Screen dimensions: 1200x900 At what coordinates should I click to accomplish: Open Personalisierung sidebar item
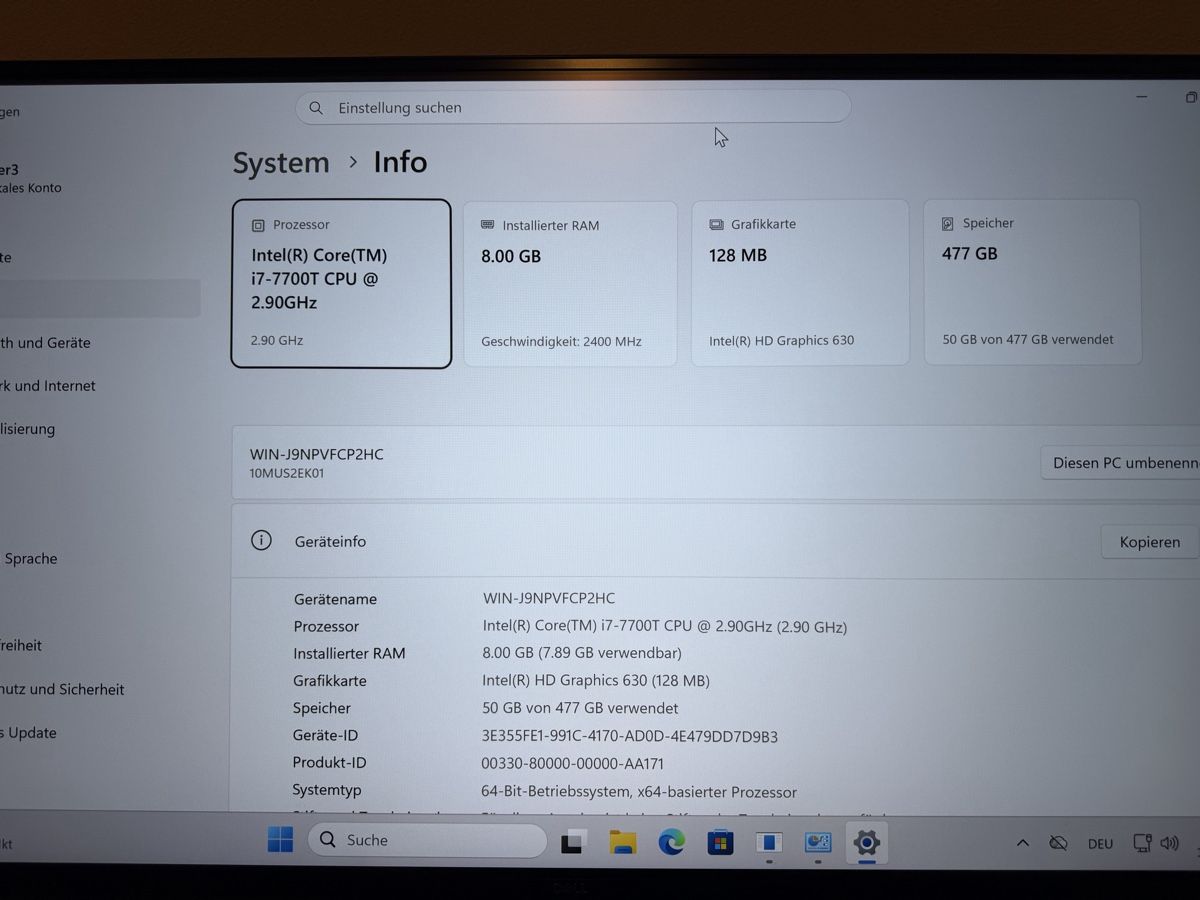[x=28, y=429]
